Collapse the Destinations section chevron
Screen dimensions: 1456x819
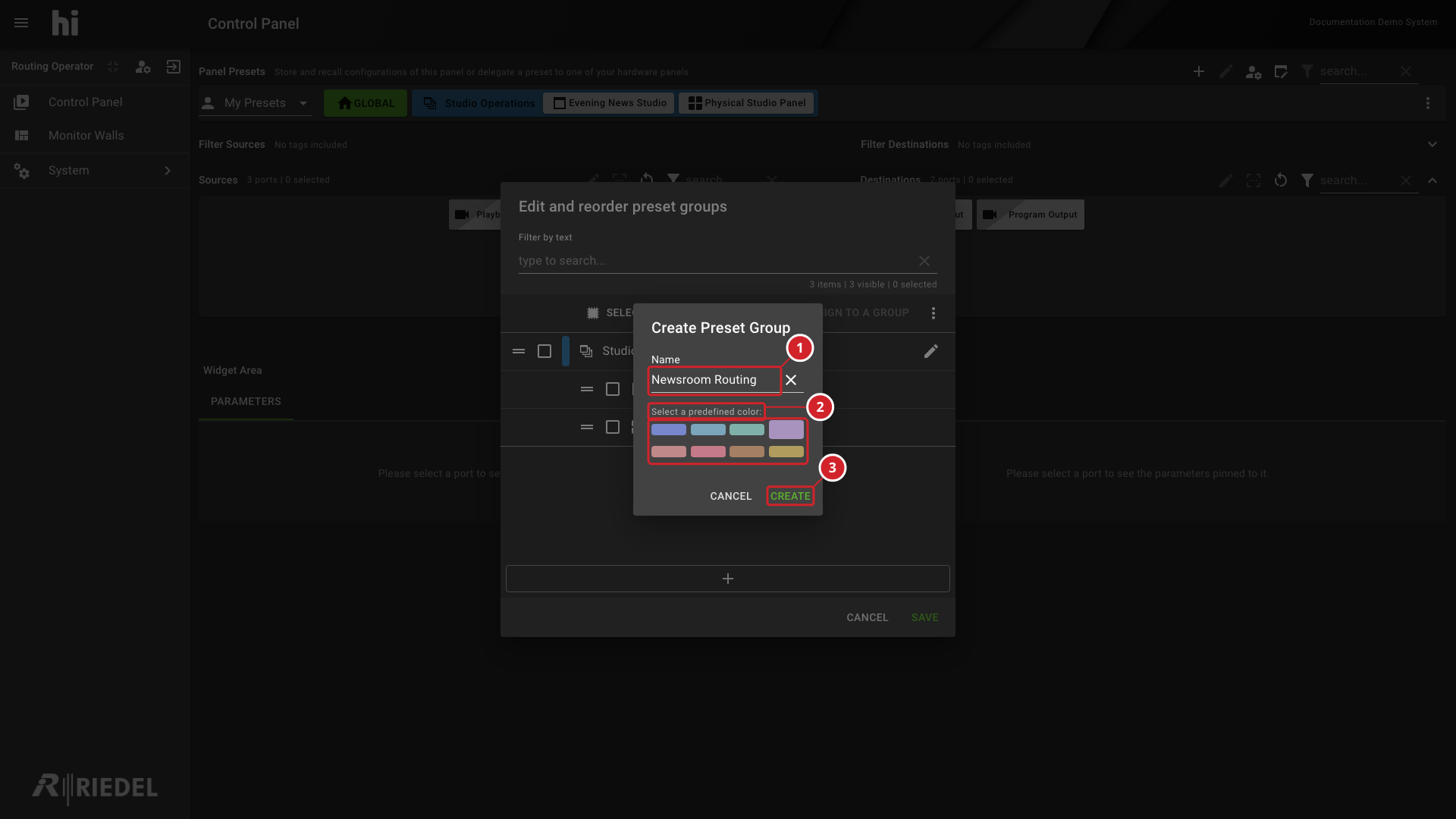coord(1432,180)
